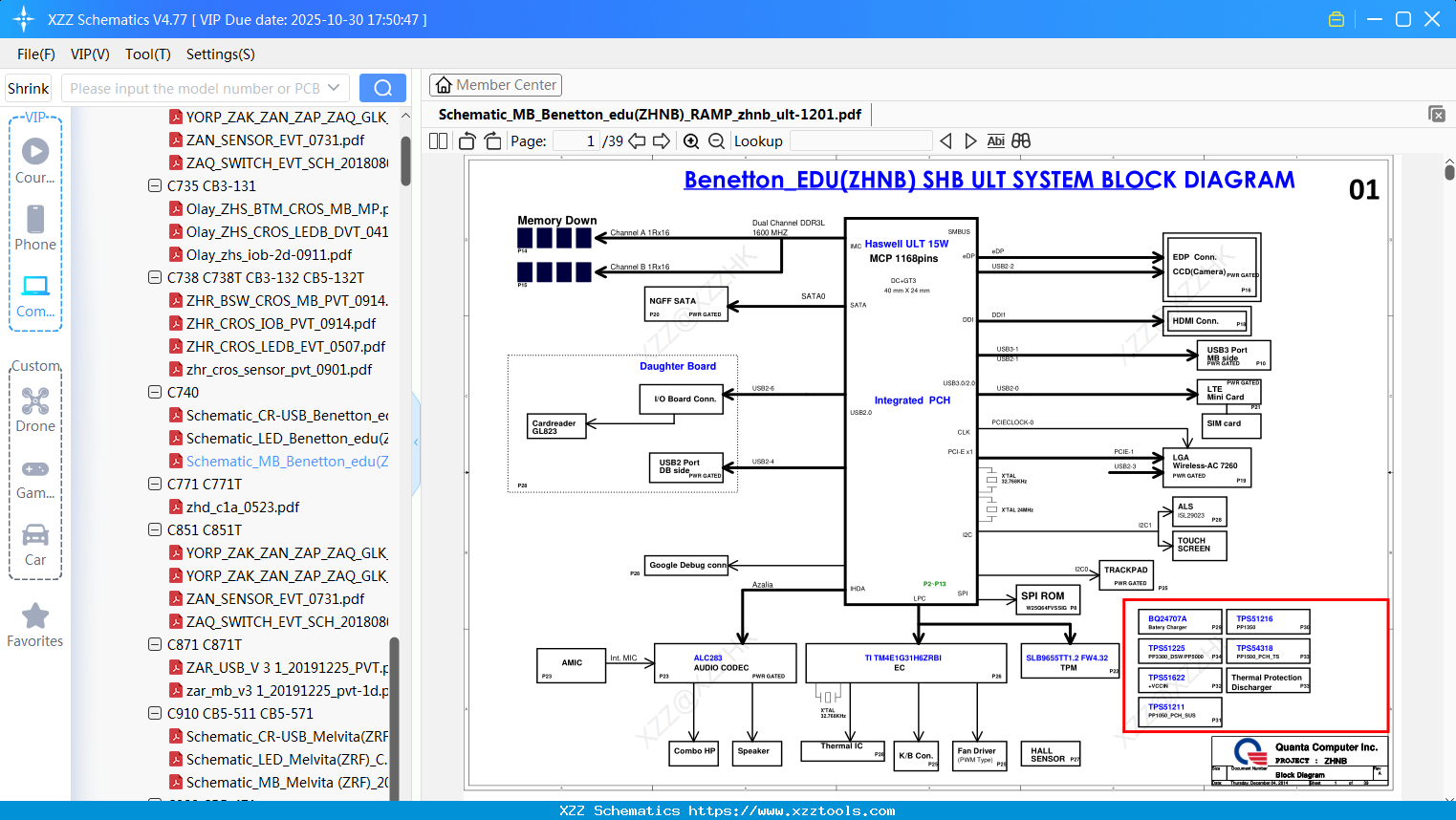Click the yellow briefcase icon in title bar

tap(1336, 19)
